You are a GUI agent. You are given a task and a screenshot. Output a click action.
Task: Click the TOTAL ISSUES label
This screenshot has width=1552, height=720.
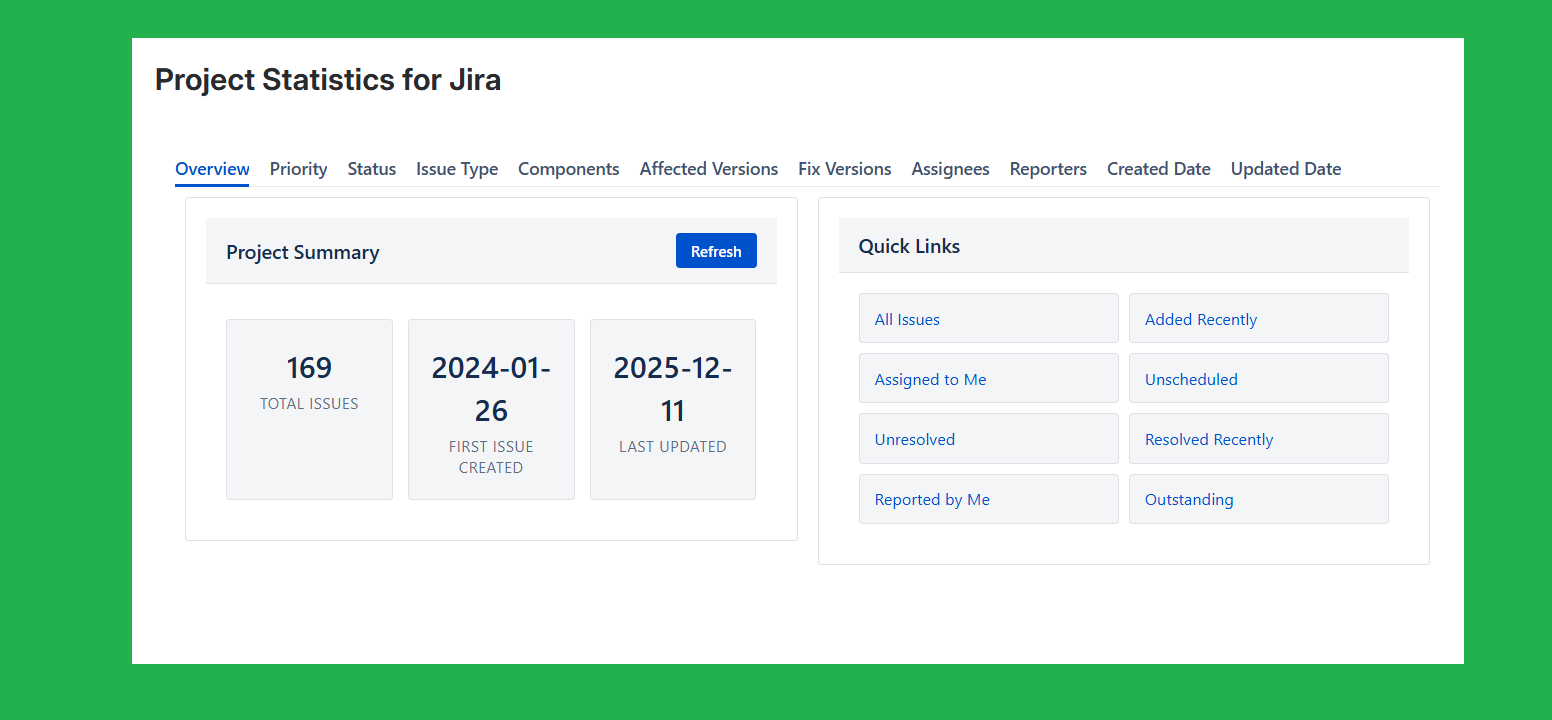point(309,404)
